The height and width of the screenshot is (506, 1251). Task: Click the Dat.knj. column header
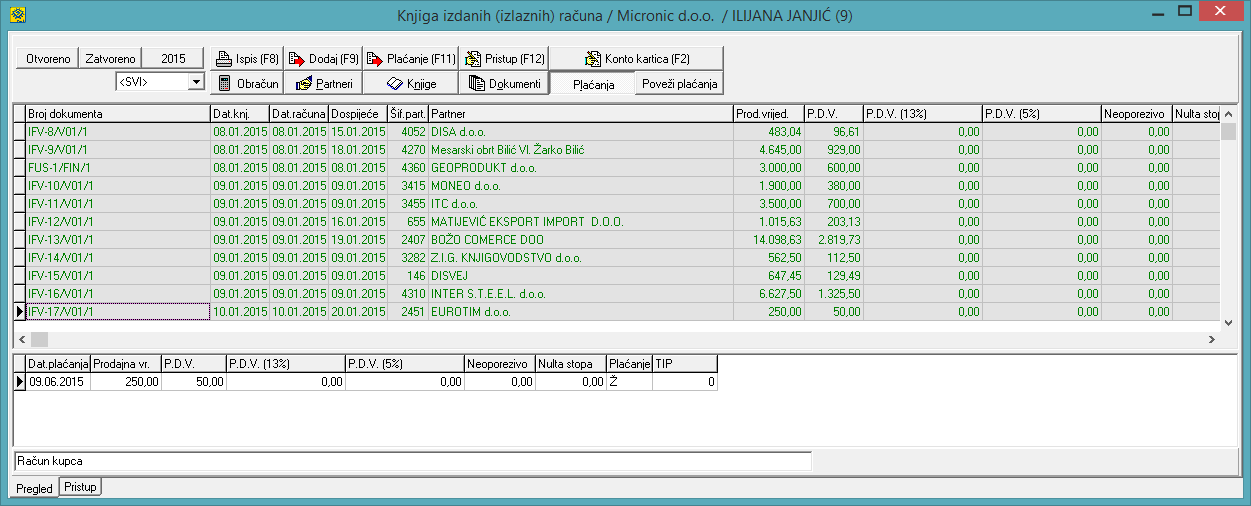tap(240, 114)
